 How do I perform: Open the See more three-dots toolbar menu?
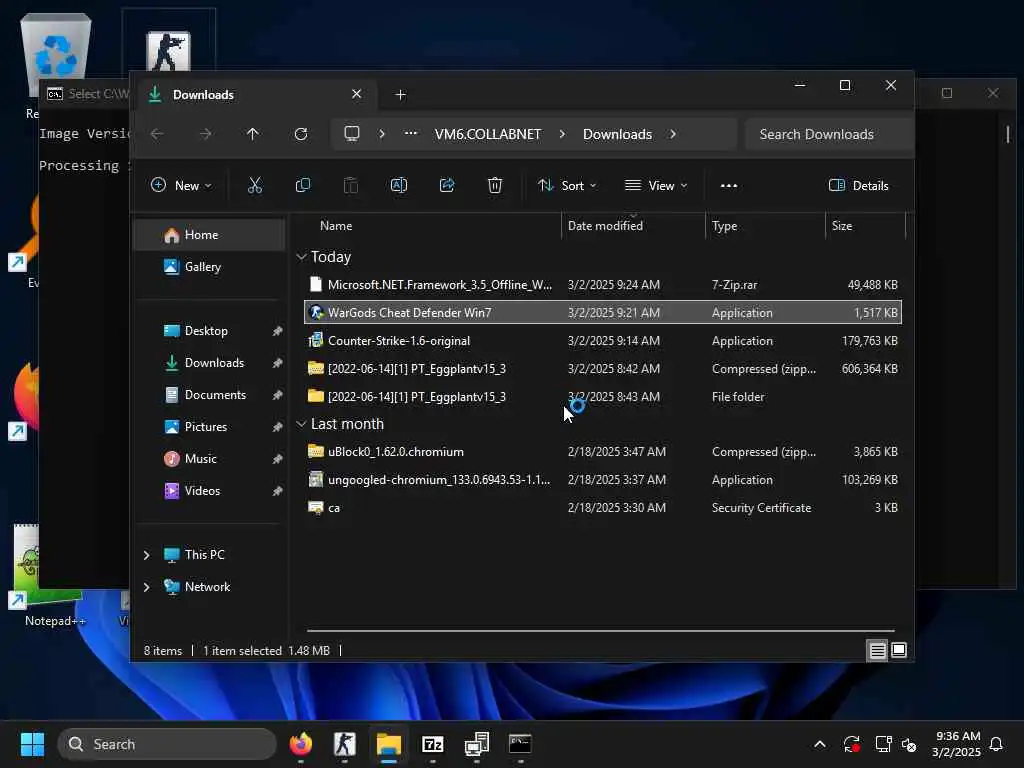[729, 185]
